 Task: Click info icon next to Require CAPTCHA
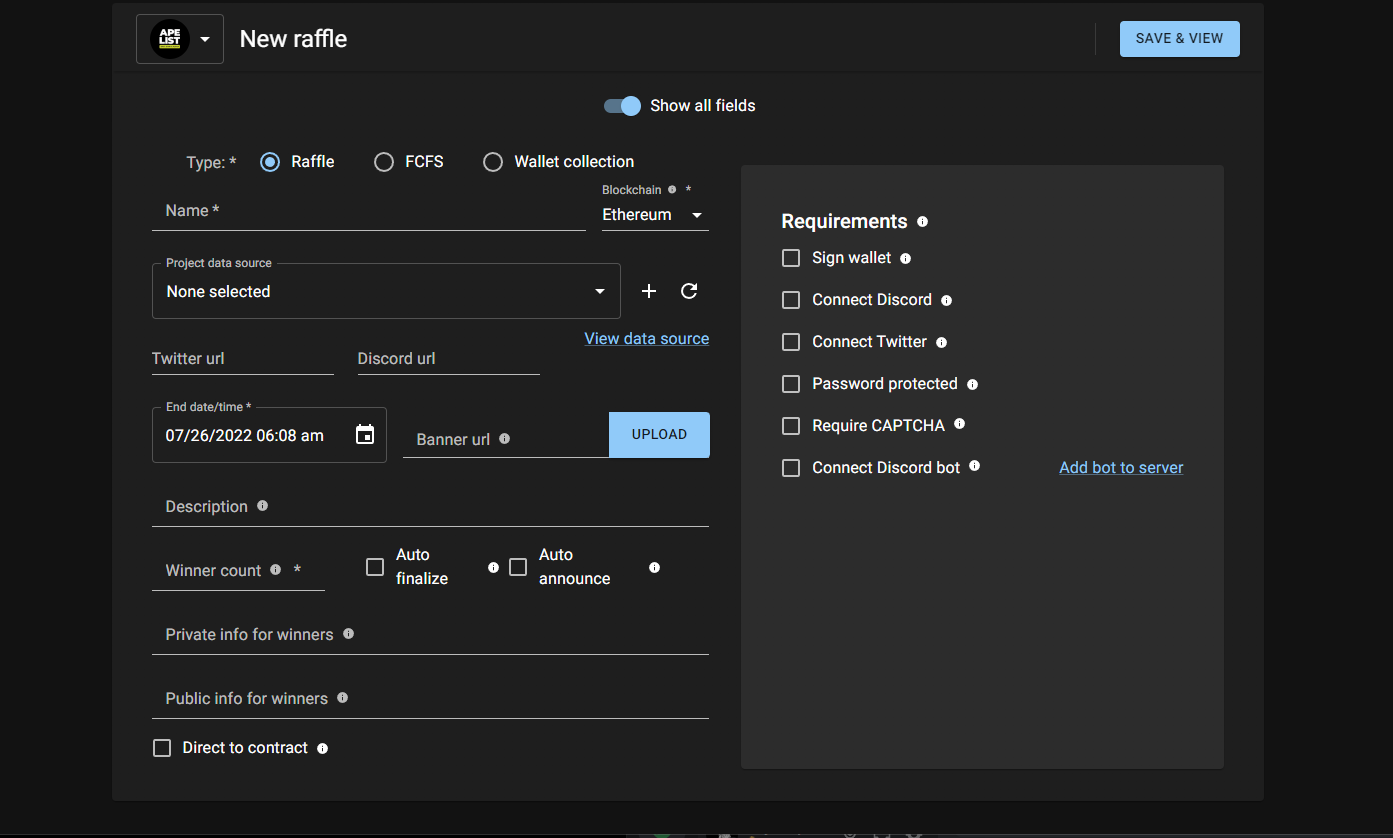coord(959,424)
